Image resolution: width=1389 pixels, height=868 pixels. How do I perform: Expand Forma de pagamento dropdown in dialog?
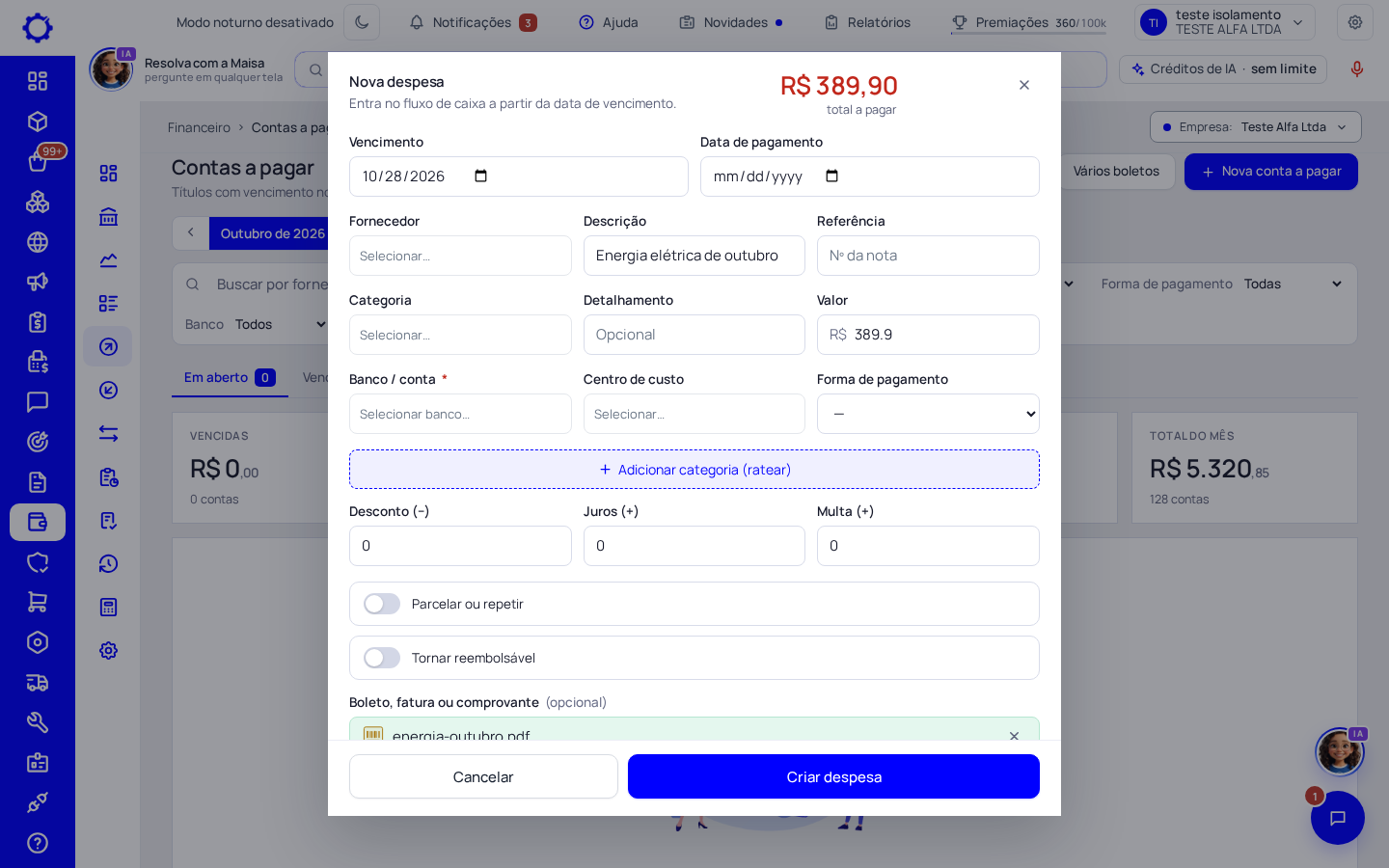[928, 414]
